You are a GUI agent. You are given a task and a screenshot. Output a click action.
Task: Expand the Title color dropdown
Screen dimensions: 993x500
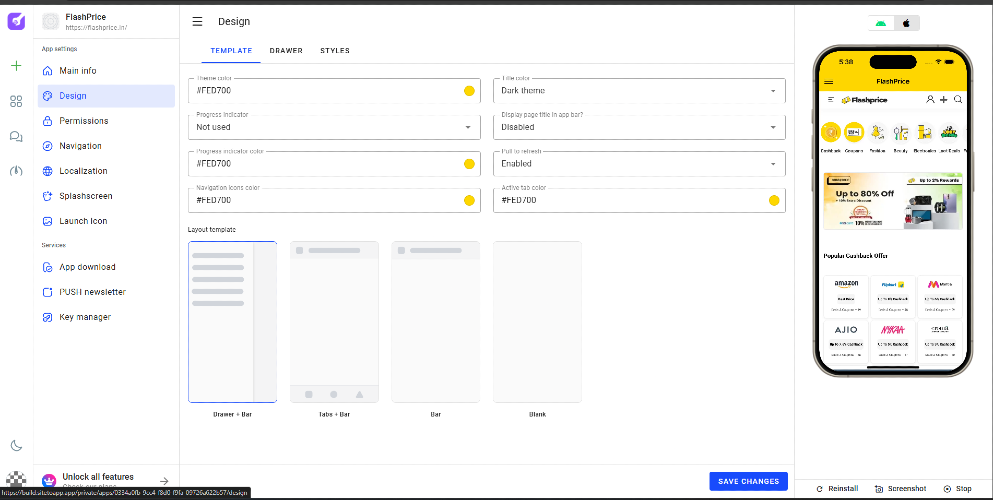[x=640, y=91]
